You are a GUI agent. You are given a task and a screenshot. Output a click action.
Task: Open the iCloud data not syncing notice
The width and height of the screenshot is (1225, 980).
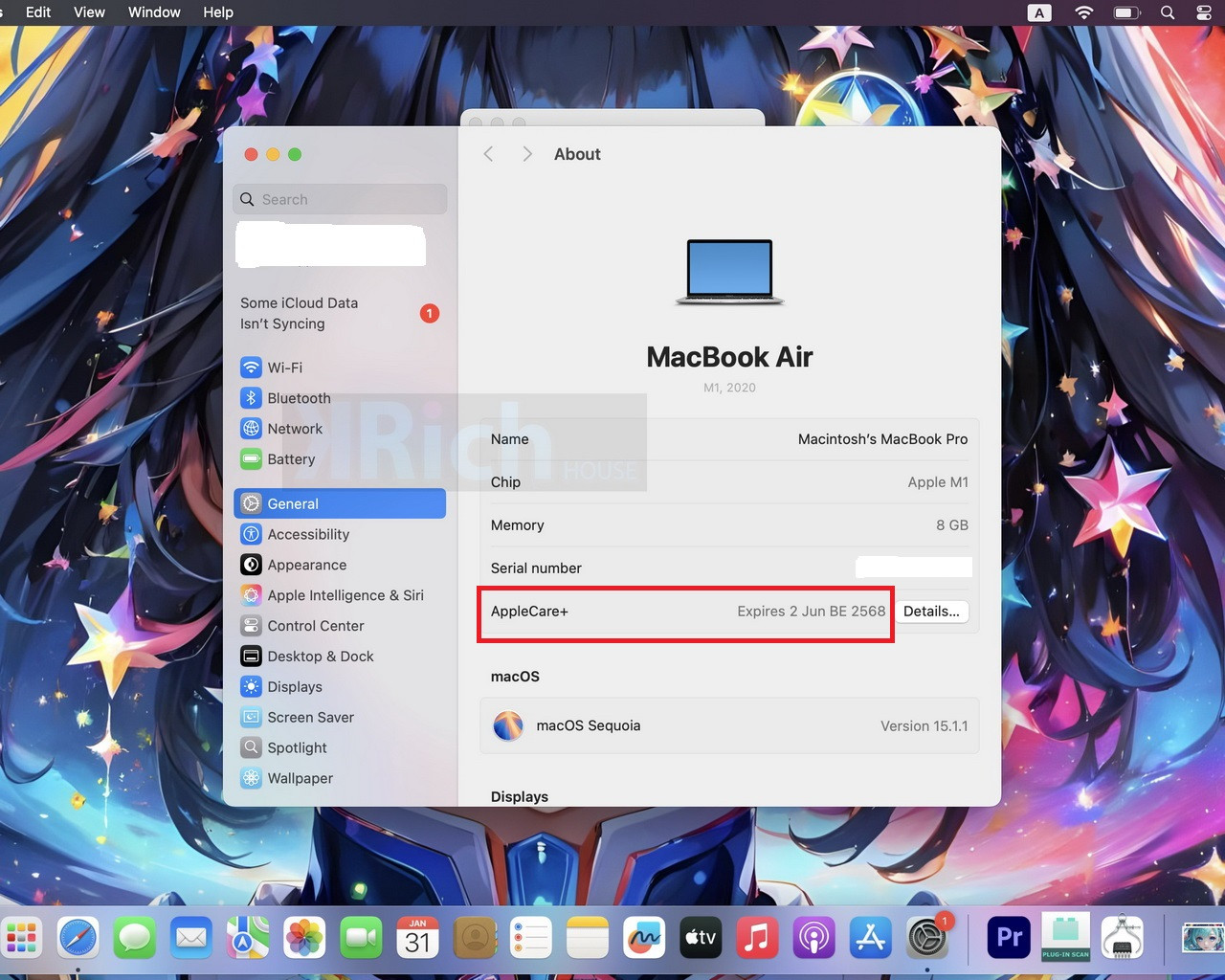point(340,313)
